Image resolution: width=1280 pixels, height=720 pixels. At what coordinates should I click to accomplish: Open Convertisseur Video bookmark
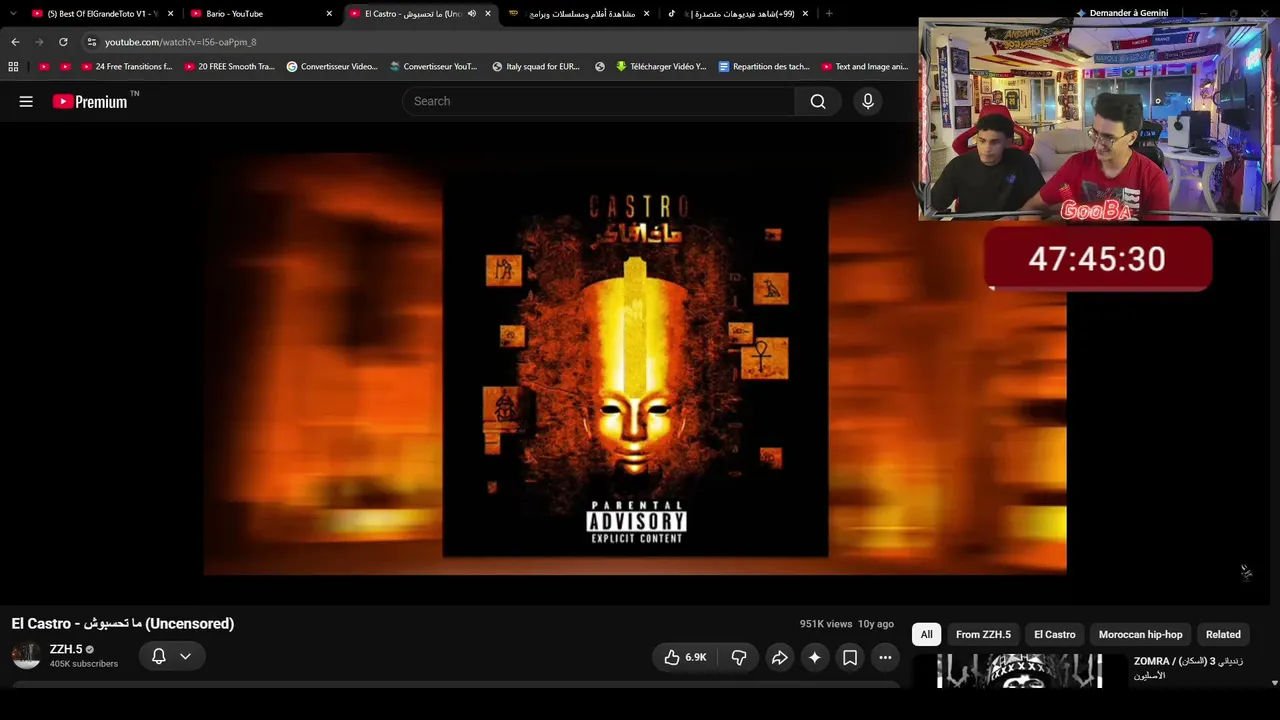click(x=332, y=67)
